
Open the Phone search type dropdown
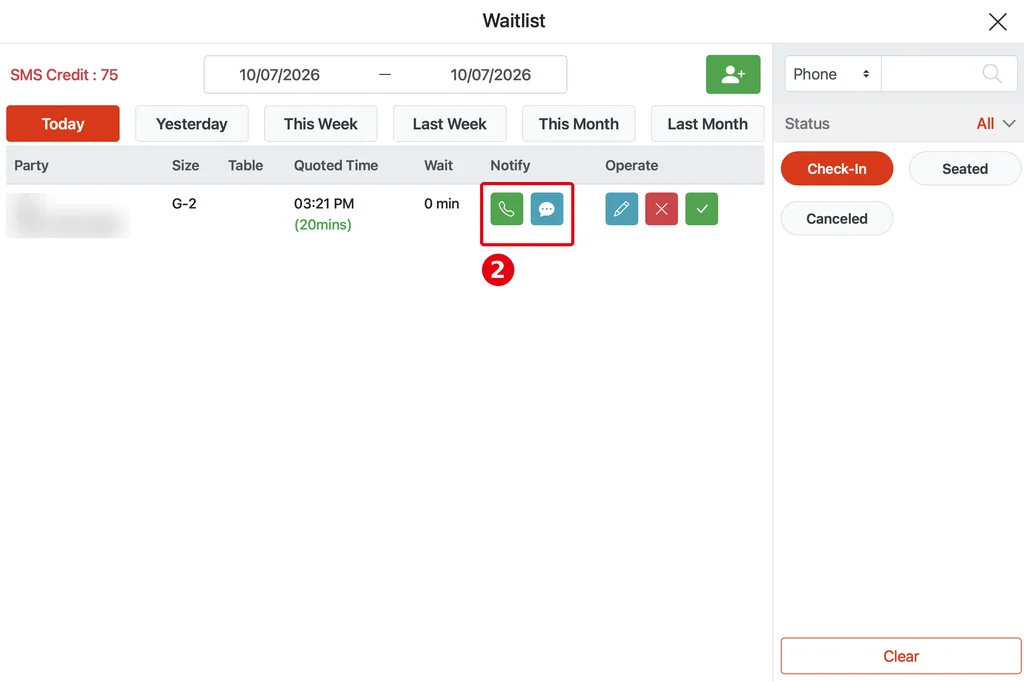pyautogui.click(x=833, y=74)
